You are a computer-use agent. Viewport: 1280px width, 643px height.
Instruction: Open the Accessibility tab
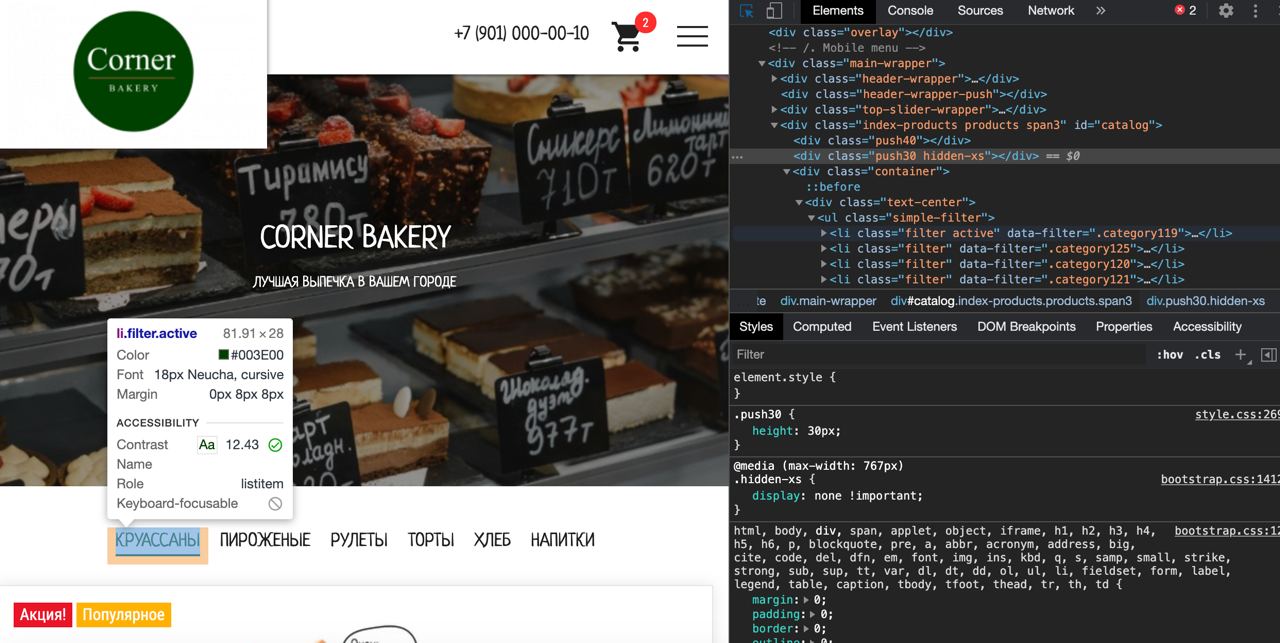(1207, 327)
